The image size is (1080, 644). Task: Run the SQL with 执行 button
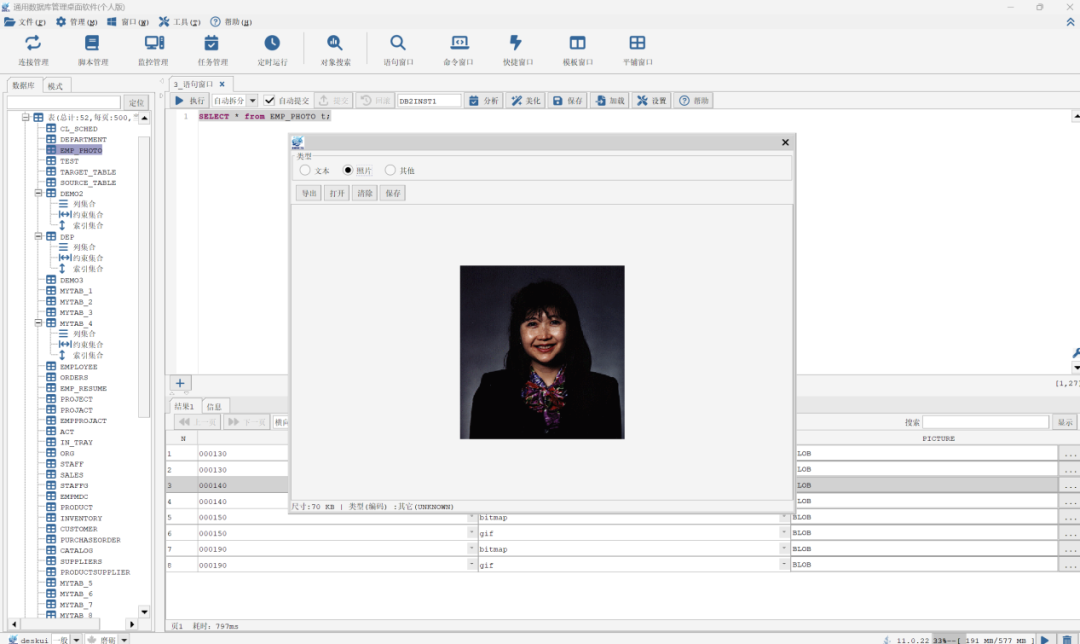[189, 101]
